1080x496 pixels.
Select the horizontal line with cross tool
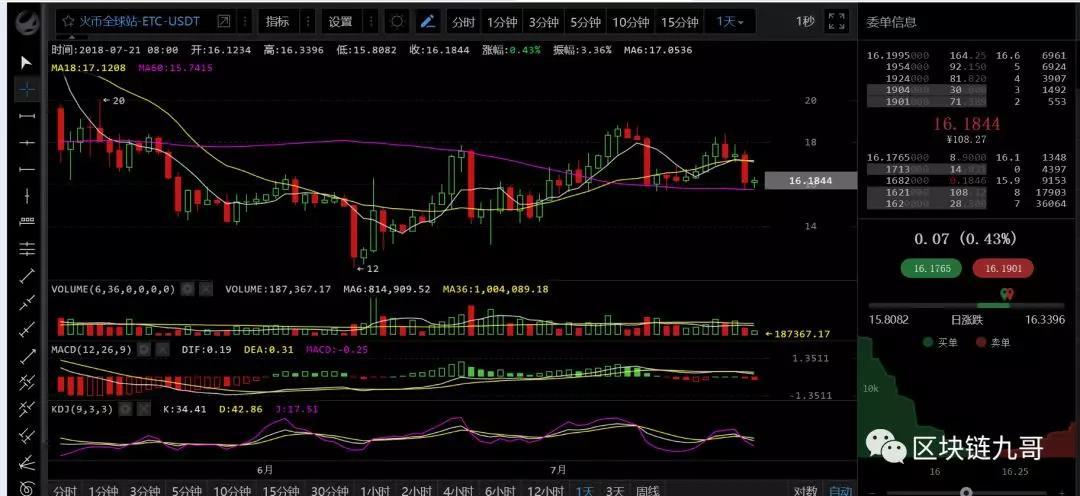pyautogui.click(x=27, y=143)
